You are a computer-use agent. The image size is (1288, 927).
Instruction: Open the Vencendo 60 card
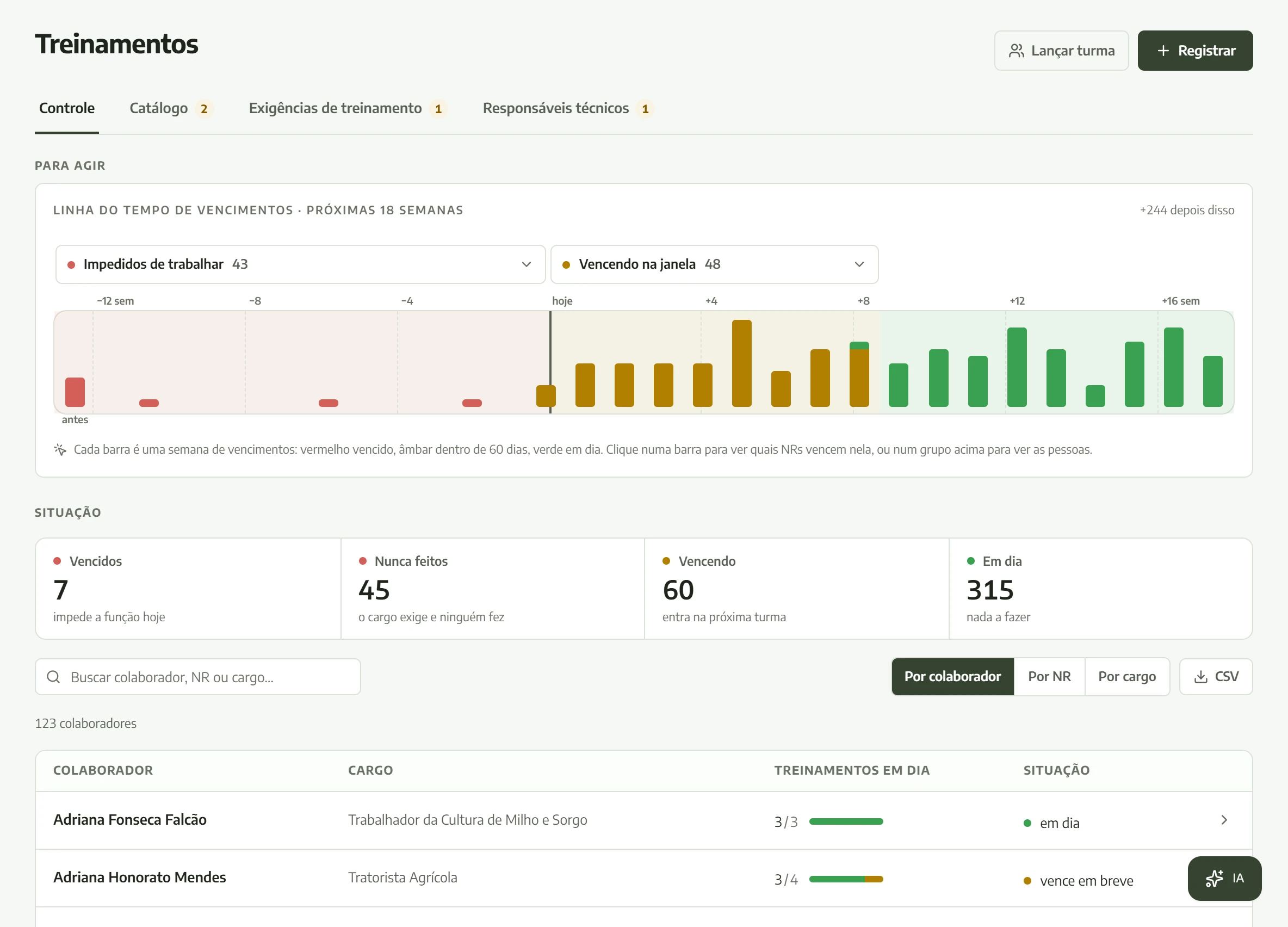point(796,589)
